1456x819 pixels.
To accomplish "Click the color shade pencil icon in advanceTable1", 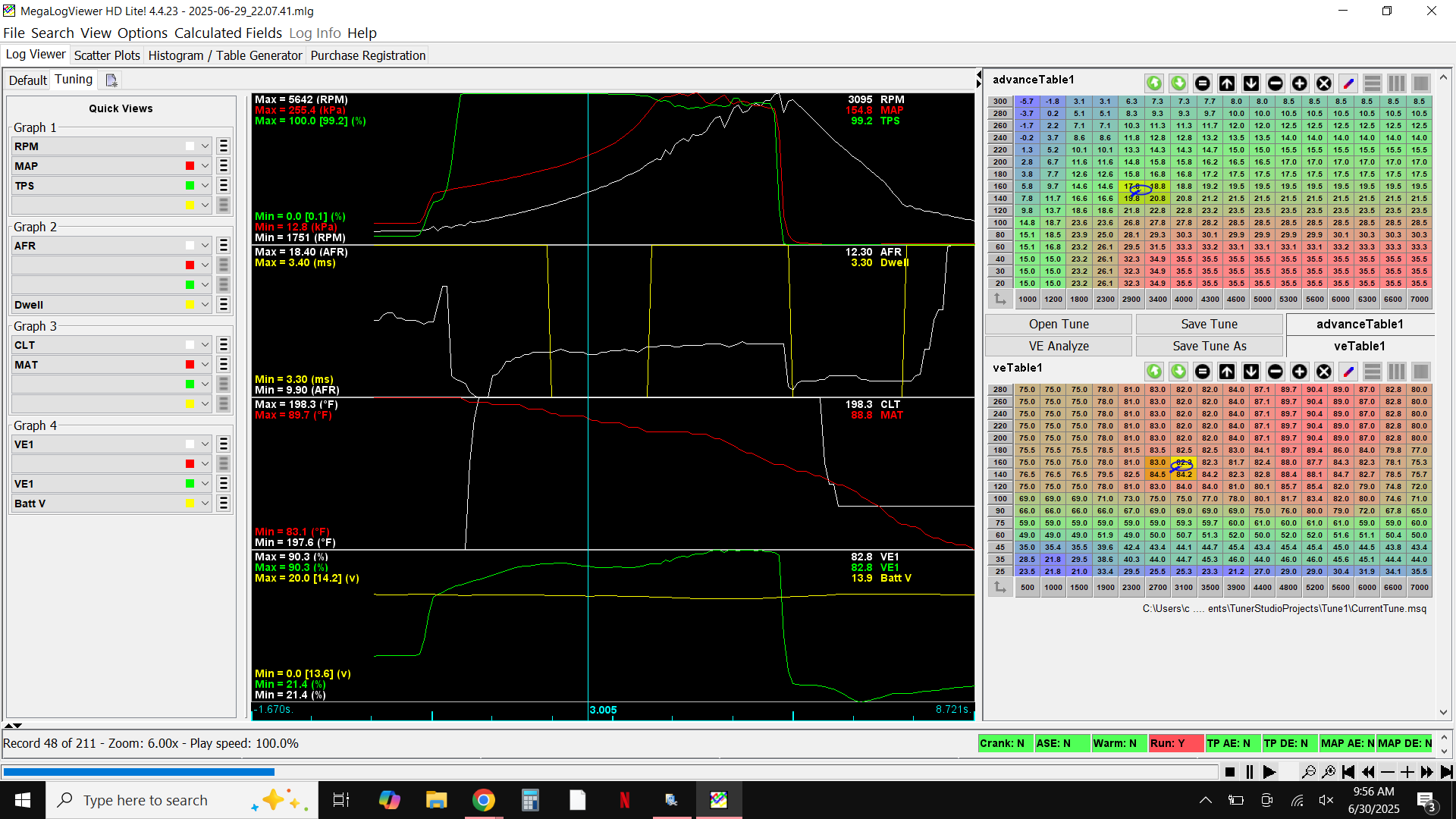I will [x=1348, y=83].
